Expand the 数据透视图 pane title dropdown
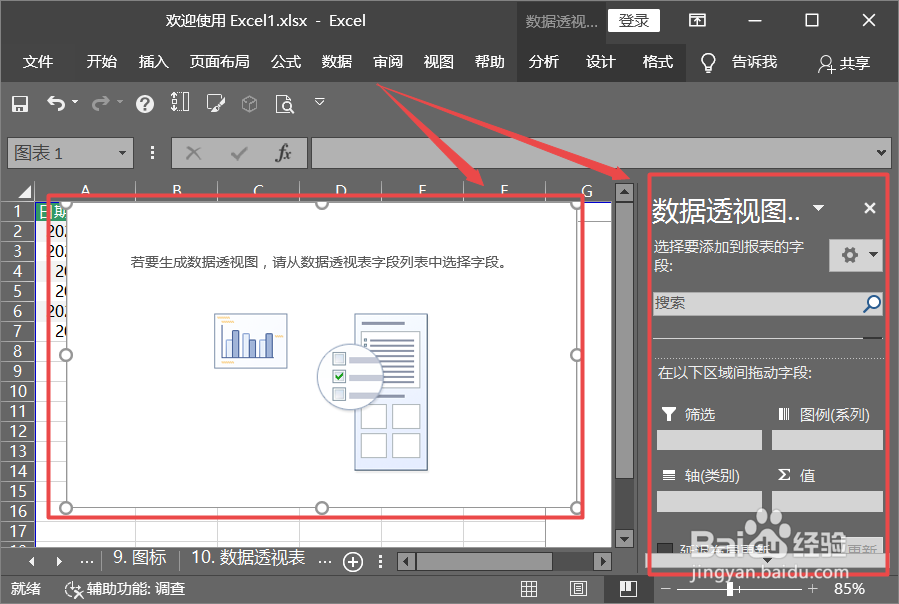Screen dimensions: 899x604 click(819, 208)
